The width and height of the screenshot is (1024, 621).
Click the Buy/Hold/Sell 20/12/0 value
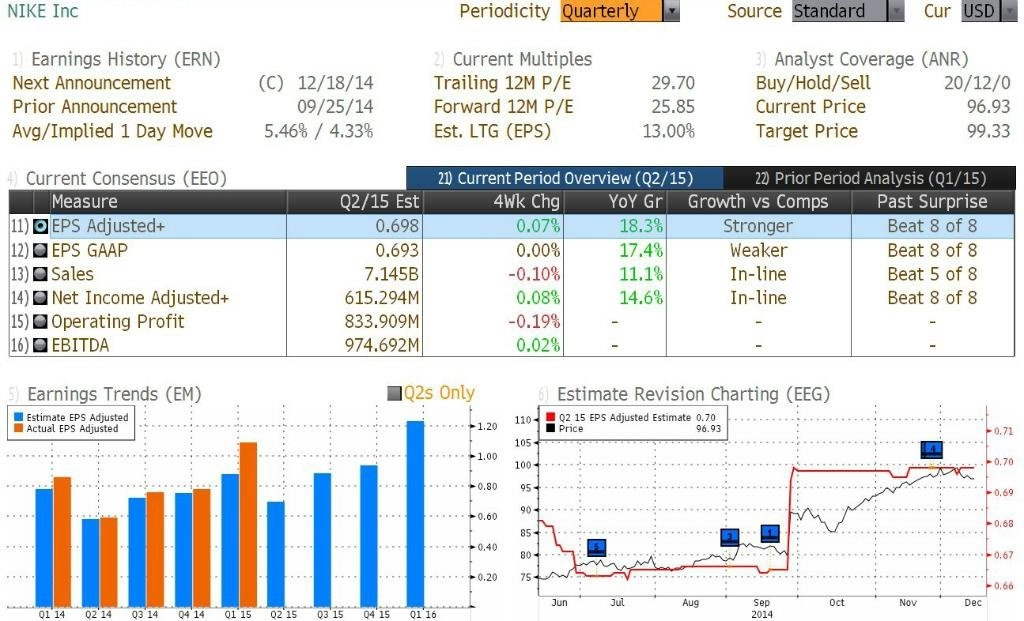[x=978, y=83]
